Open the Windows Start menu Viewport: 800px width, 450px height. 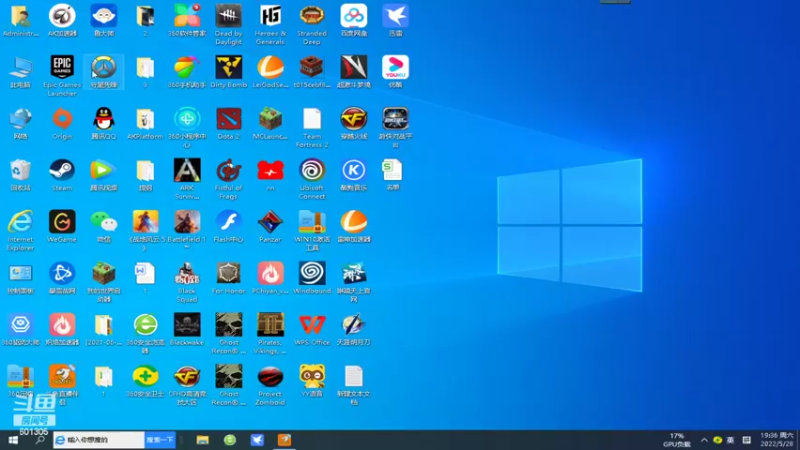coord(13,440)
